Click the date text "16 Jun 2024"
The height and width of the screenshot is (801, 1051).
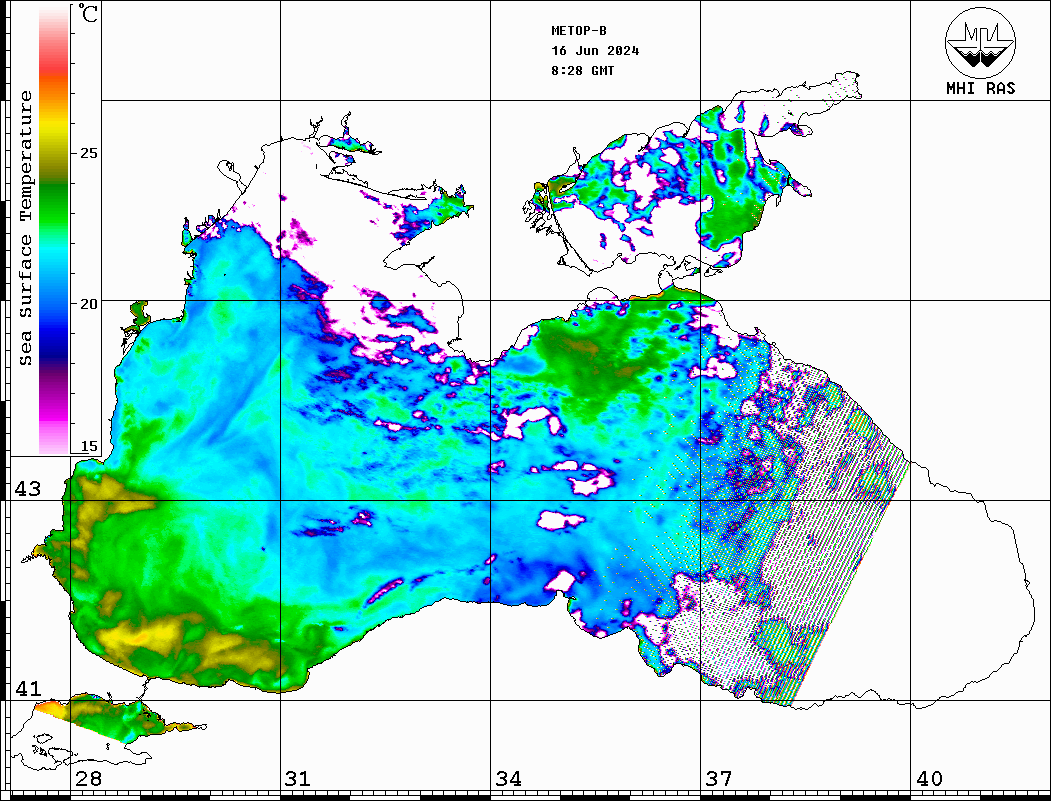tap(595, 51)
